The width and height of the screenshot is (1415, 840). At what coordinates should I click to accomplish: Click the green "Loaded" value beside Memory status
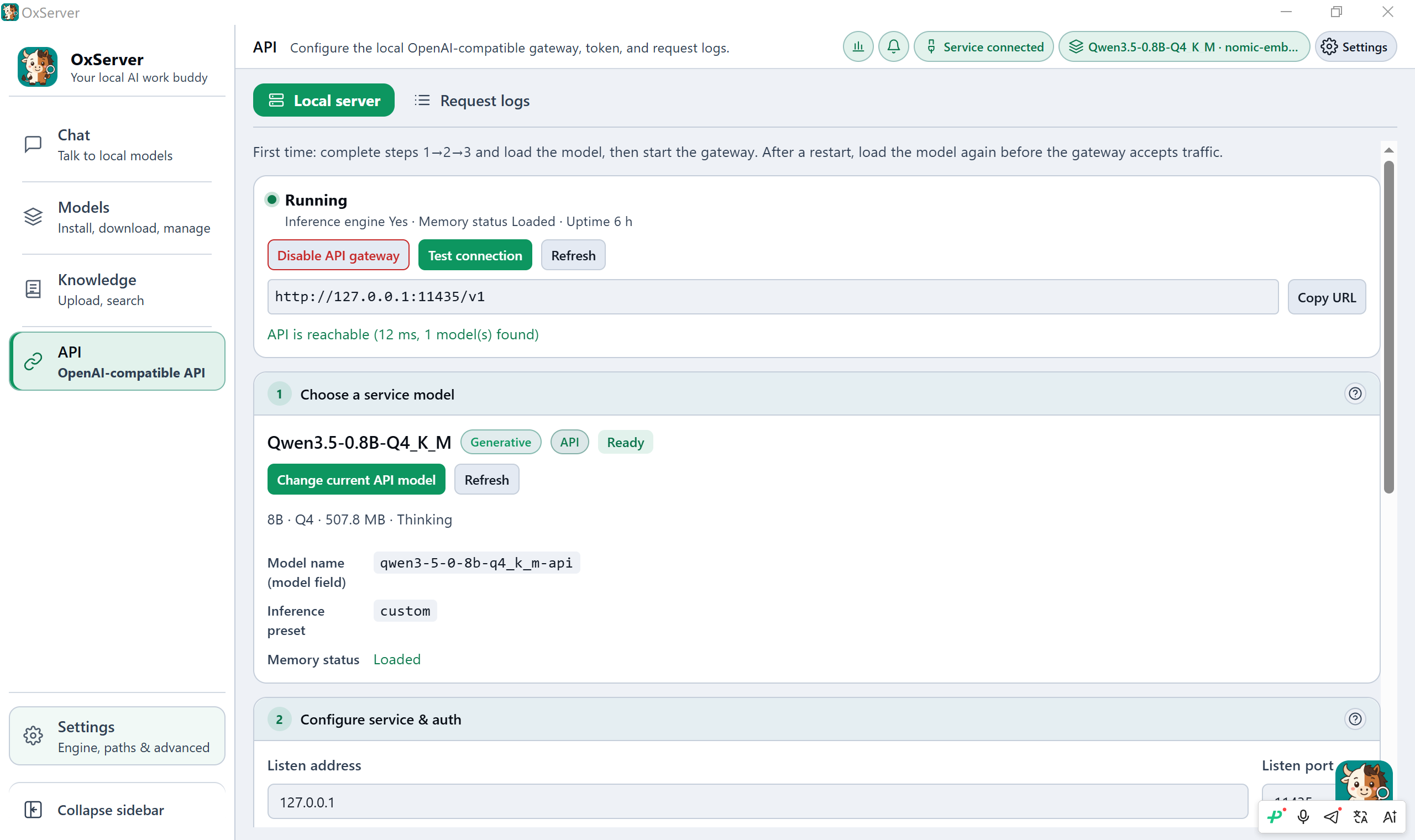pyautogui.click(x=397, y=659)
